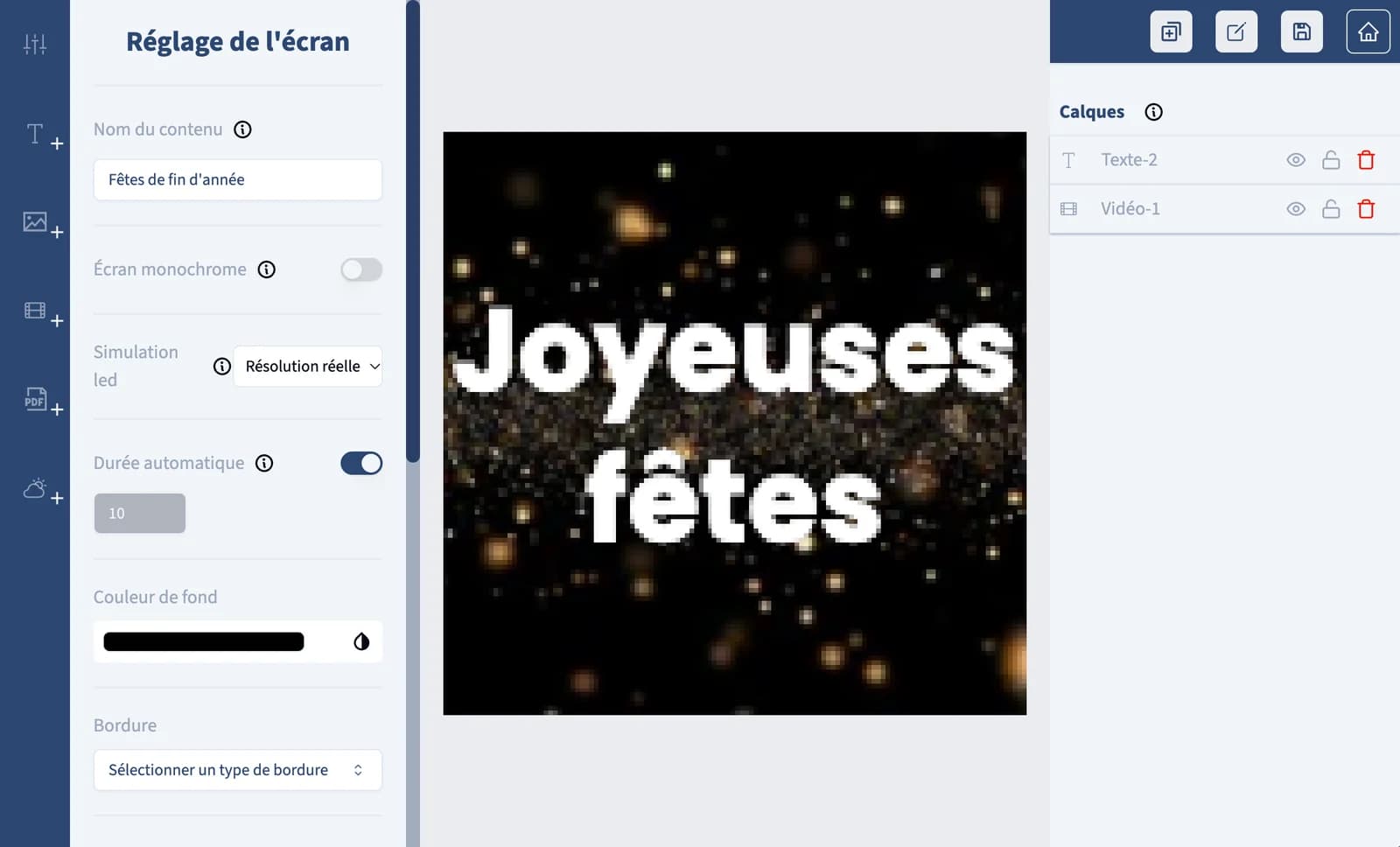
Task: Hide the Vidéo-1 layer
Action: click(x=1296, y=209)
